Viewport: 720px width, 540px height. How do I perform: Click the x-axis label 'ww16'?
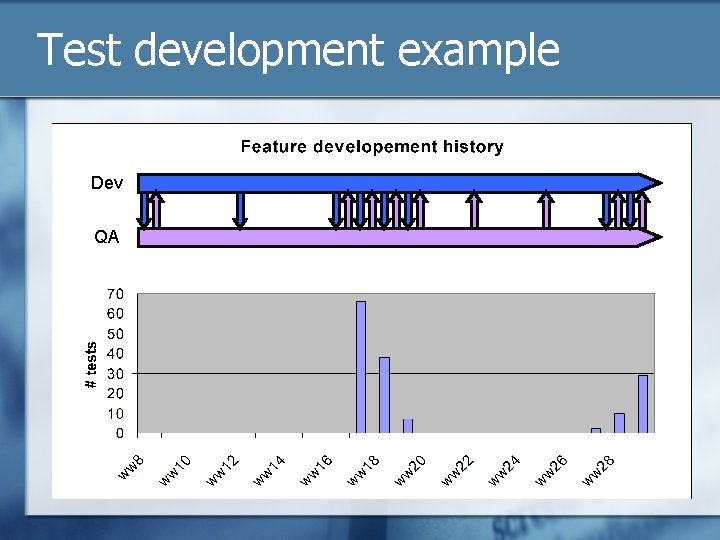(x=316, y=470)
